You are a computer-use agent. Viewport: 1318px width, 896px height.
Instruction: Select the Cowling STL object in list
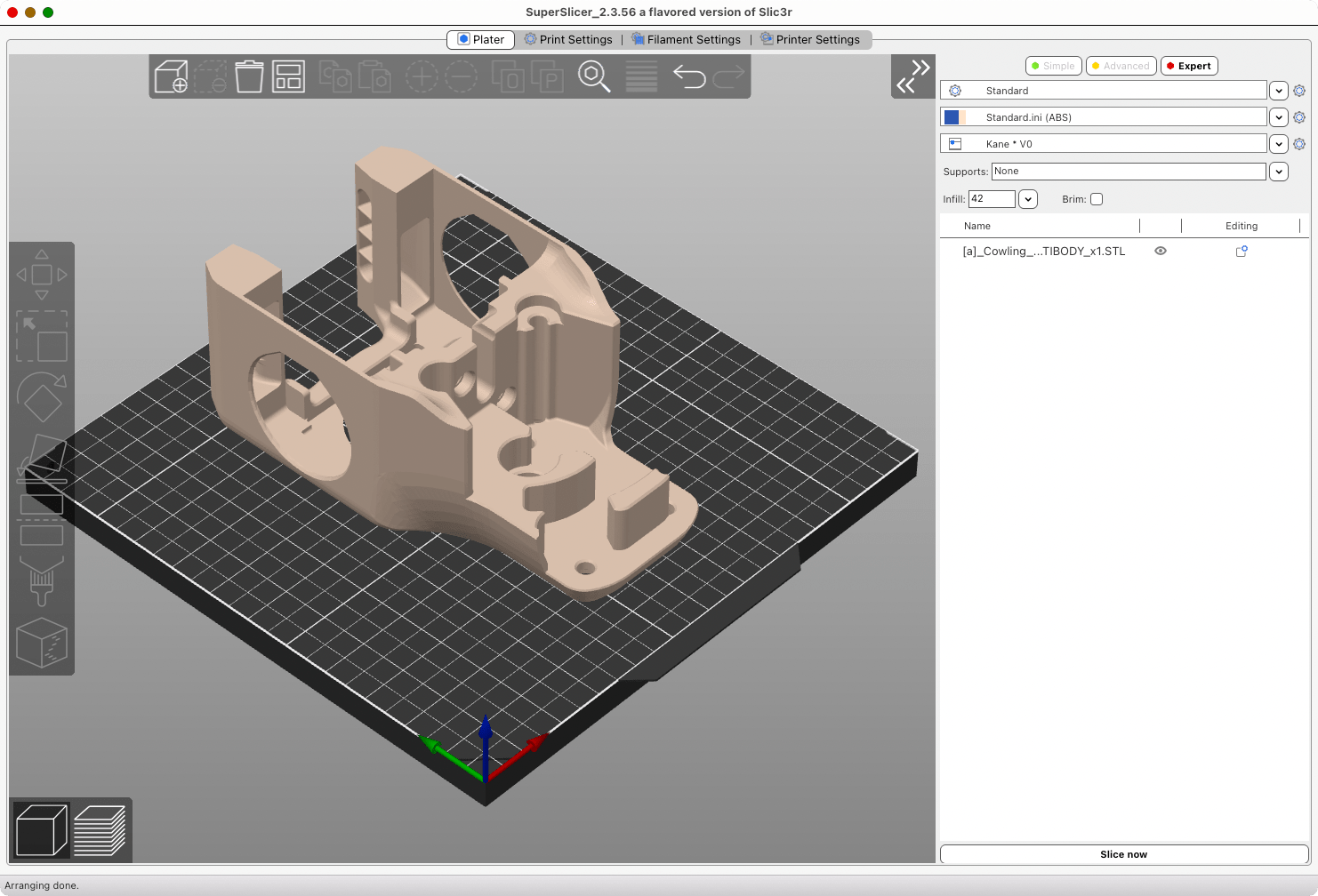point(1043,252)
